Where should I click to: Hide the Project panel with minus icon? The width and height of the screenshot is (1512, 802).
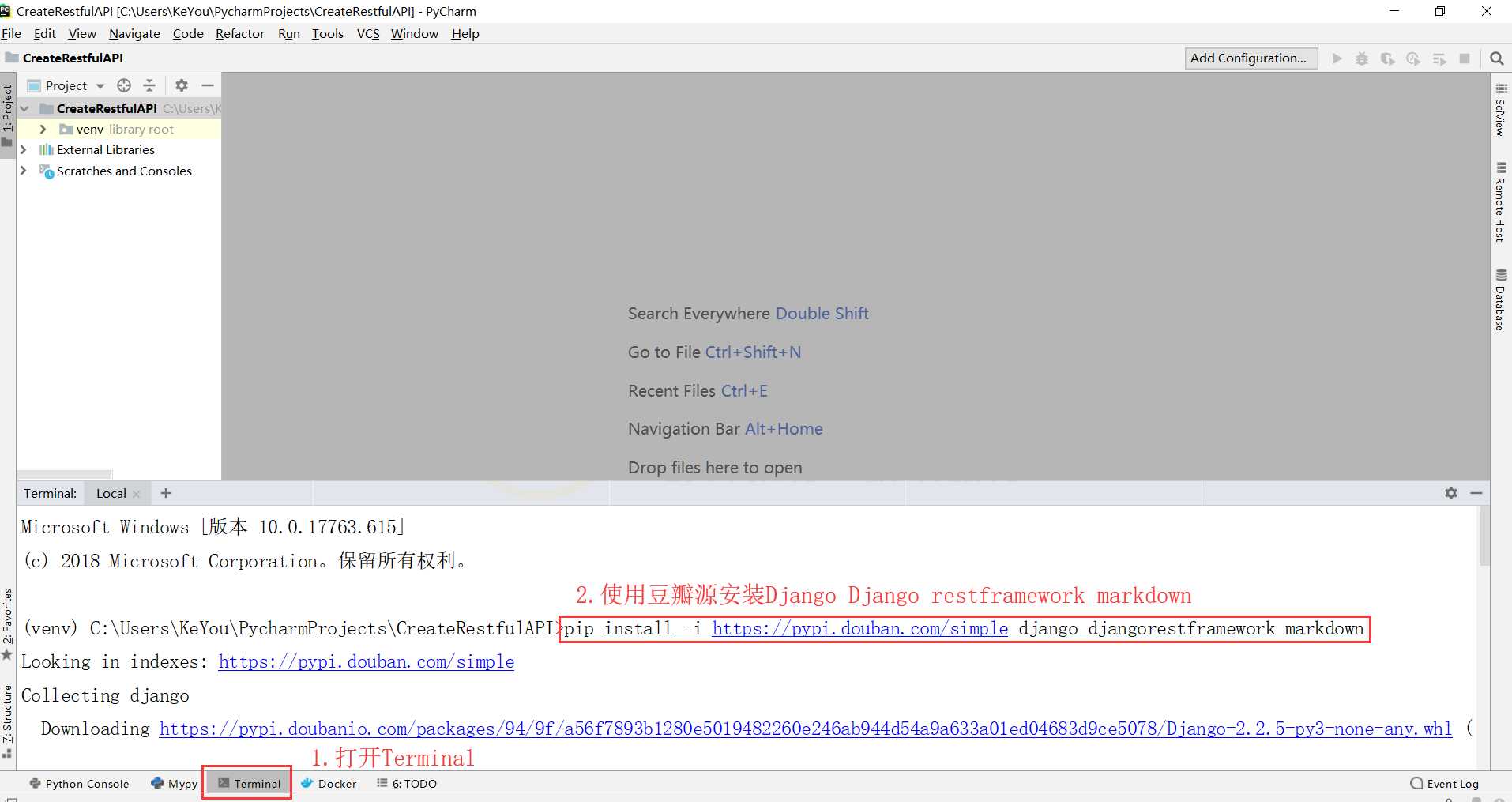pyautogui.click(x=208, y=85)
